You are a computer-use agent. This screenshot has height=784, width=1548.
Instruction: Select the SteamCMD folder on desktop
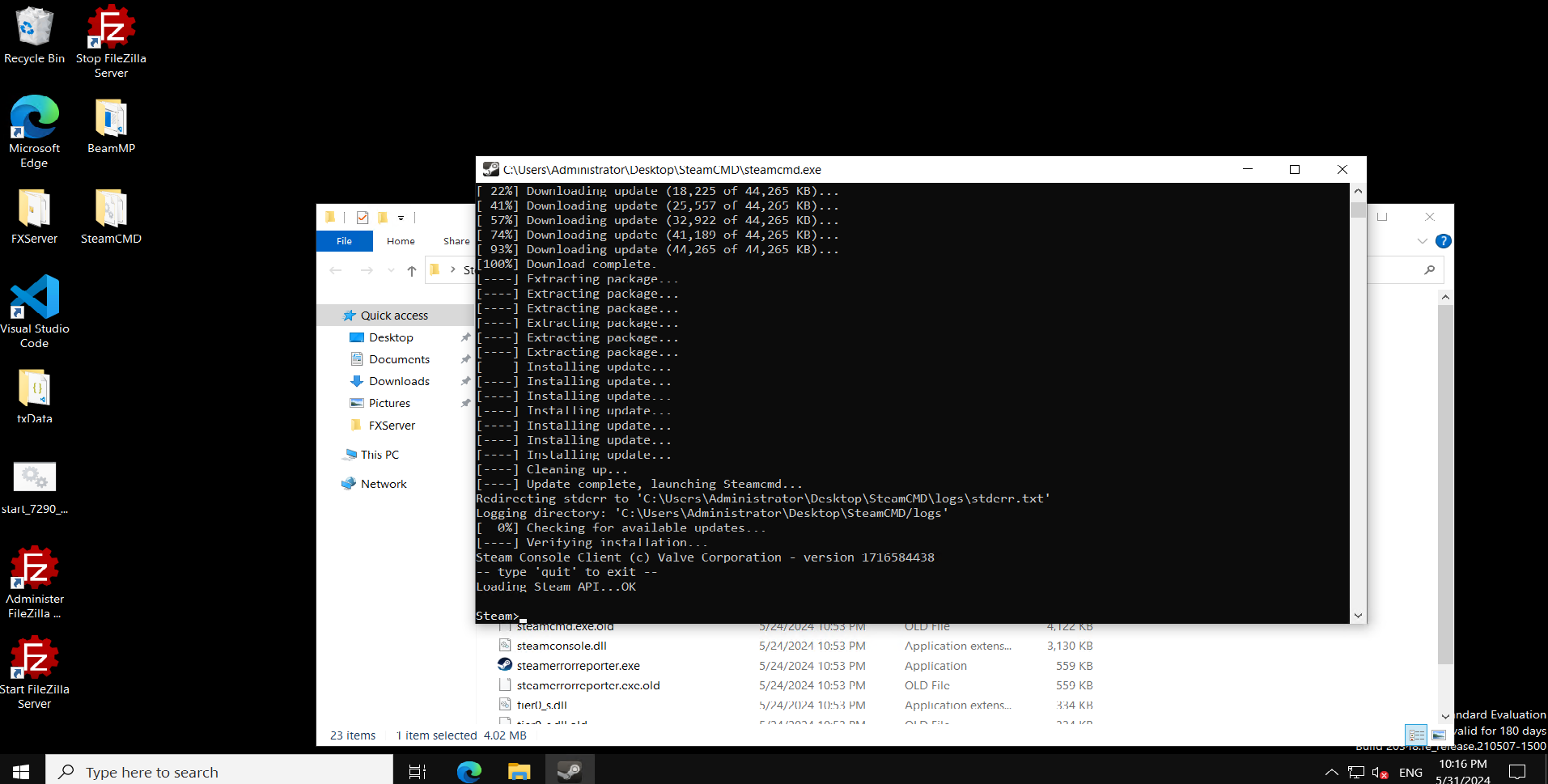click(x=111, y=216)
